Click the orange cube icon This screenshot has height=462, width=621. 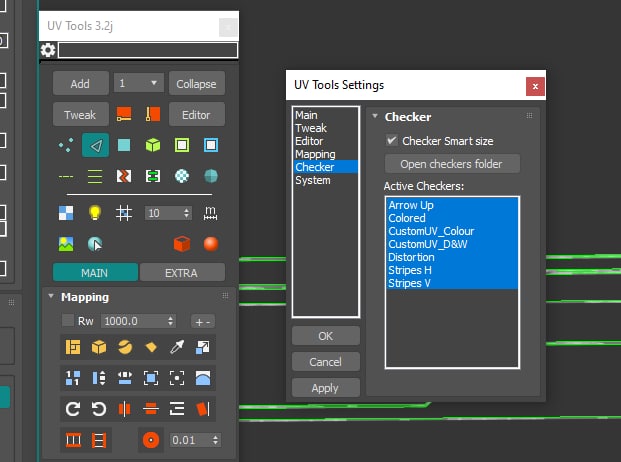point(182,244)
